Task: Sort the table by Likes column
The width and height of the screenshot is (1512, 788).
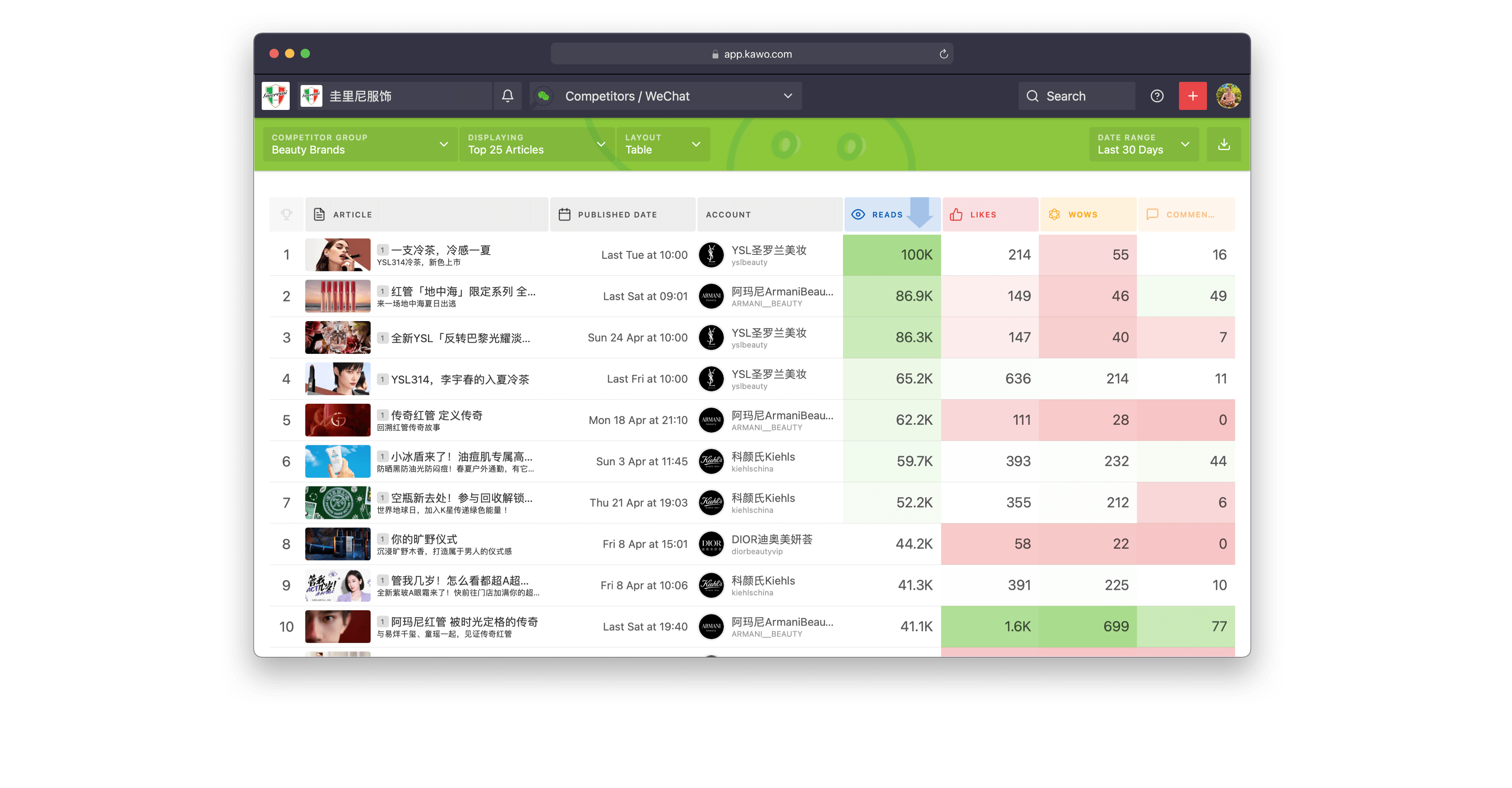Action: pos(982,214)
